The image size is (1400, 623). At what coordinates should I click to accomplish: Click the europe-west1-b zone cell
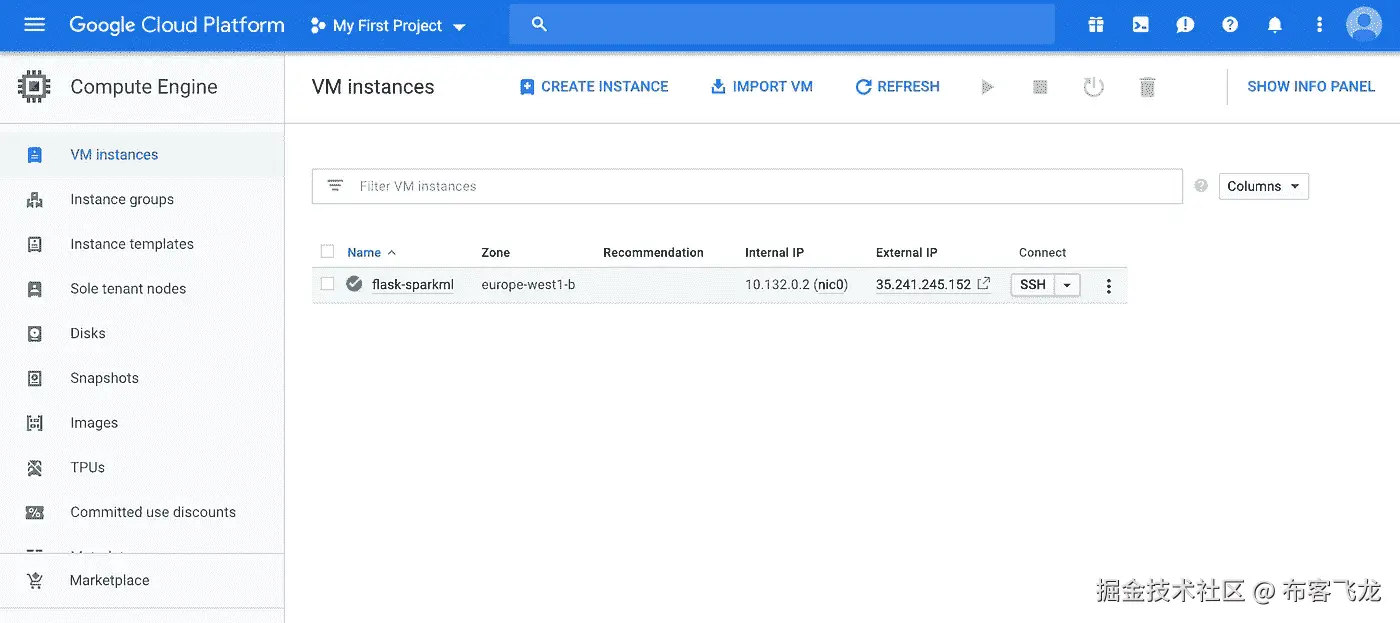(x=528, y=285)
